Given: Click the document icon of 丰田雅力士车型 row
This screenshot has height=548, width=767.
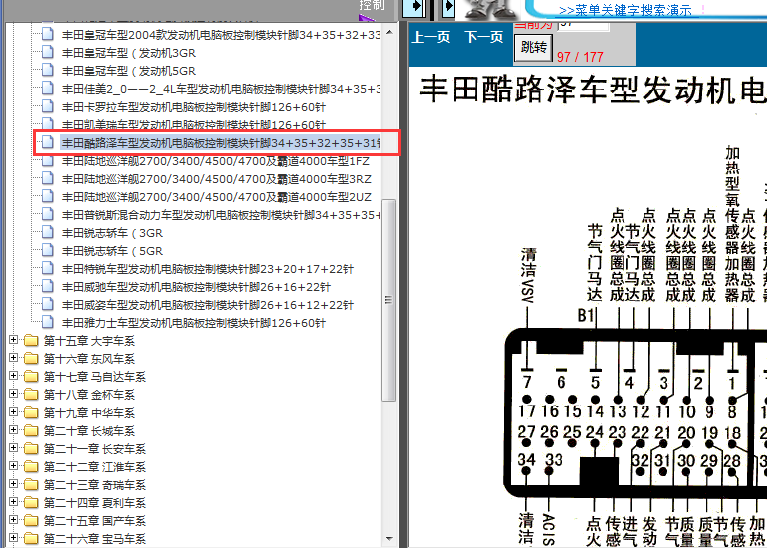Looking at the screenshot, I should click(47, 322).
